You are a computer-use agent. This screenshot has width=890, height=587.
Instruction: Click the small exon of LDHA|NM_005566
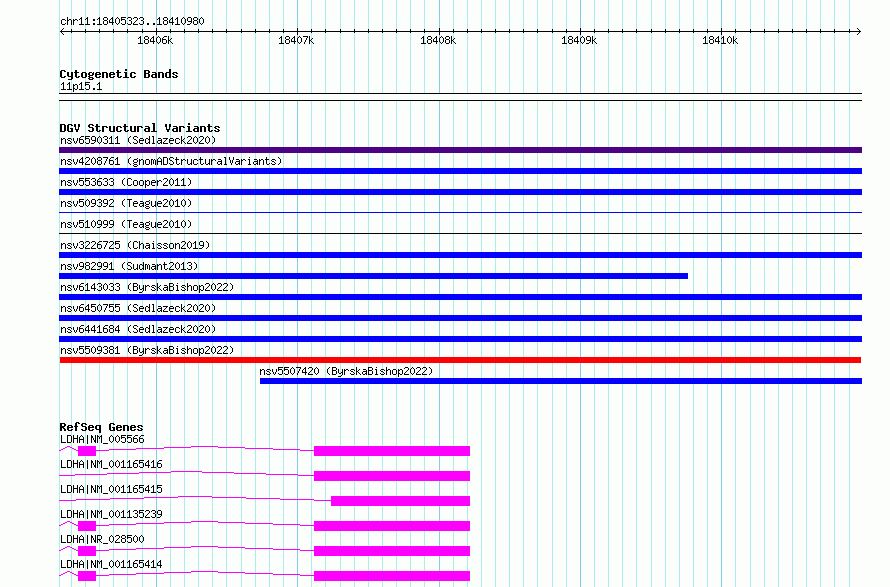coord(87,451)
